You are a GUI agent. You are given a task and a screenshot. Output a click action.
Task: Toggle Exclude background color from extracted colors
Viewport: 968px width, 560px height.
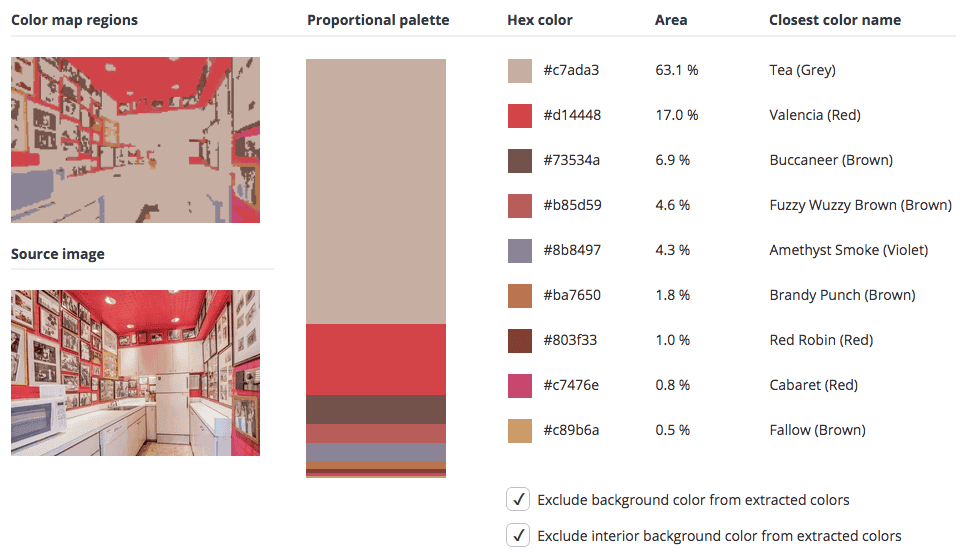click(518, 499)
